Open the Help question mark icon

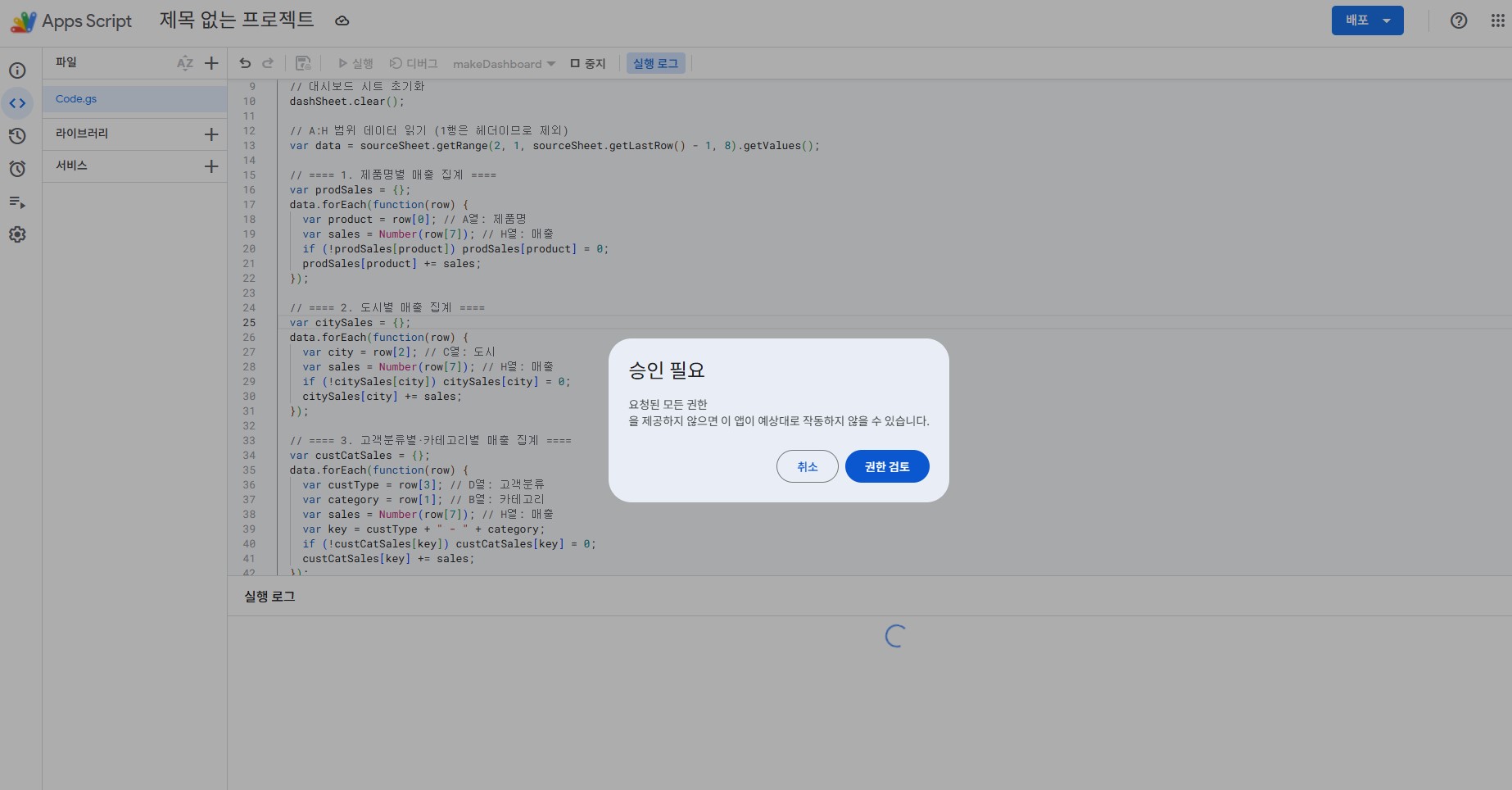1459,20
